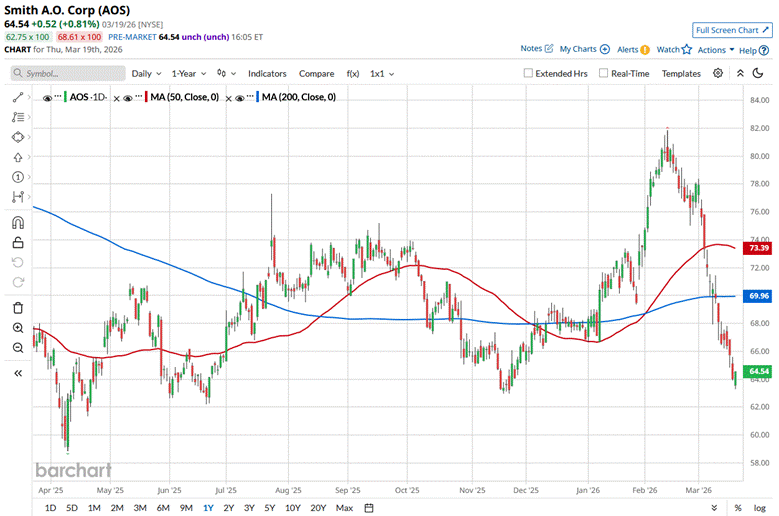Select the measure/price range tool
Screen dimensions: 779x516
tap(18, 197)
